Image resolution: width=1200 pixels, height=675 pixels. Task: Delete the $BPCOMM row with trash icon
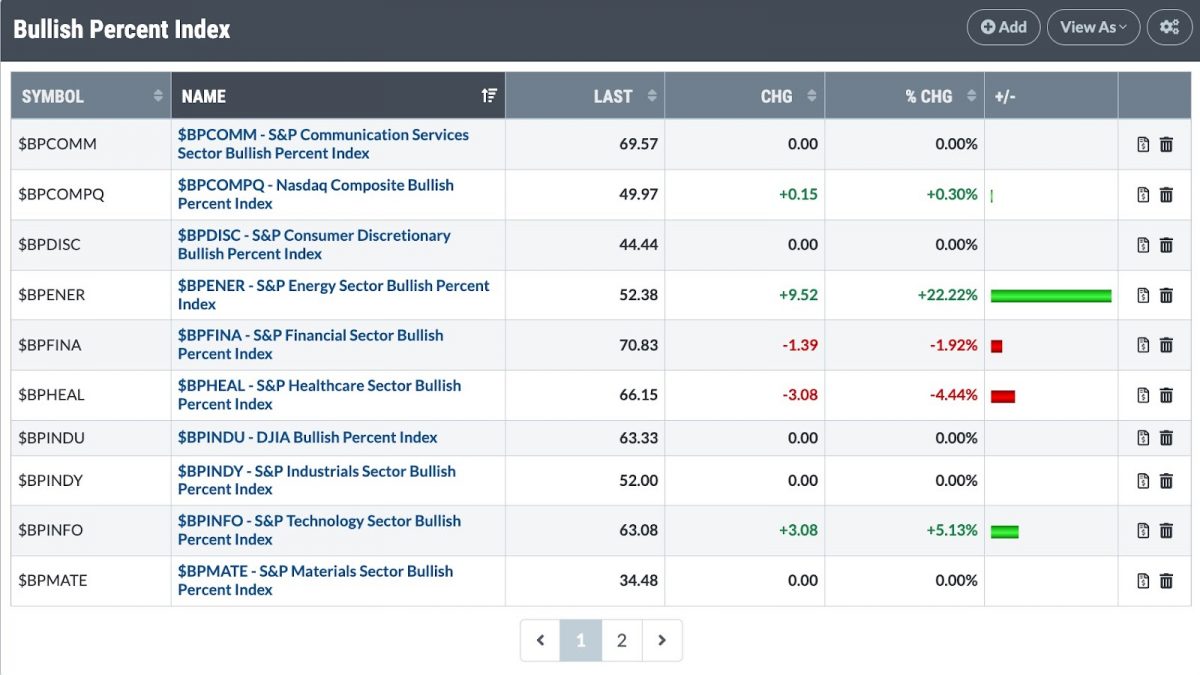pos(1166,145)
